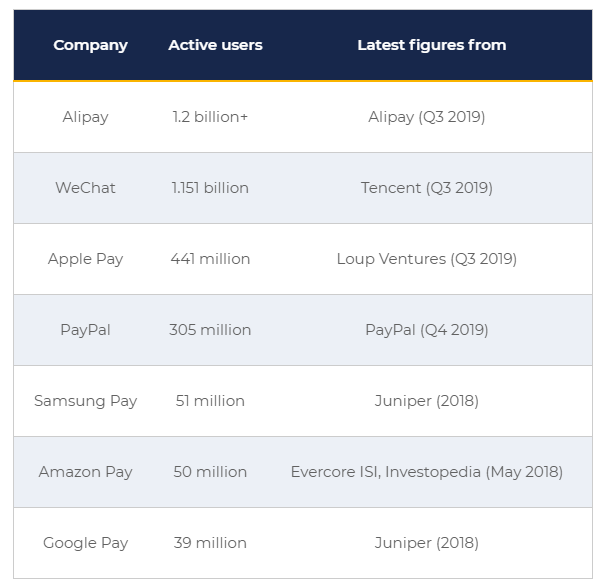Screen dimensions: 599x588
Task: Click the Company column header
Action: (x=90, y=45)
